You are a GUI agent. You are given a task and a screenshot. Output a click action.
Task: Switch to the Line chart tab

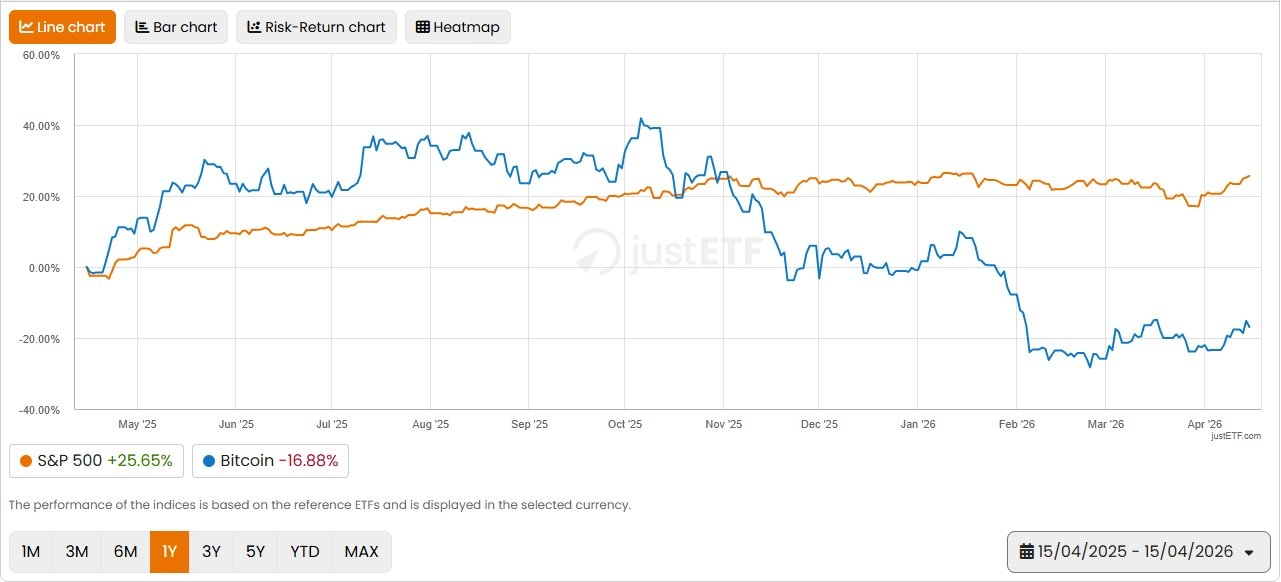(x=62, y=27)
